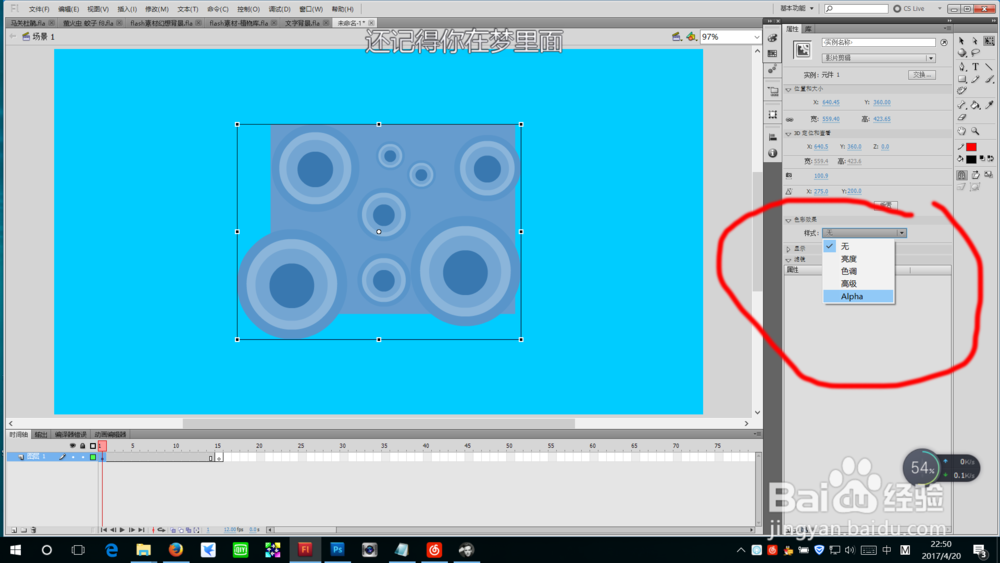The width and height of the screenshot is (1000, 563).
Task: Open the workspace switcher dropdown
Action: click(x=798, y=8)
